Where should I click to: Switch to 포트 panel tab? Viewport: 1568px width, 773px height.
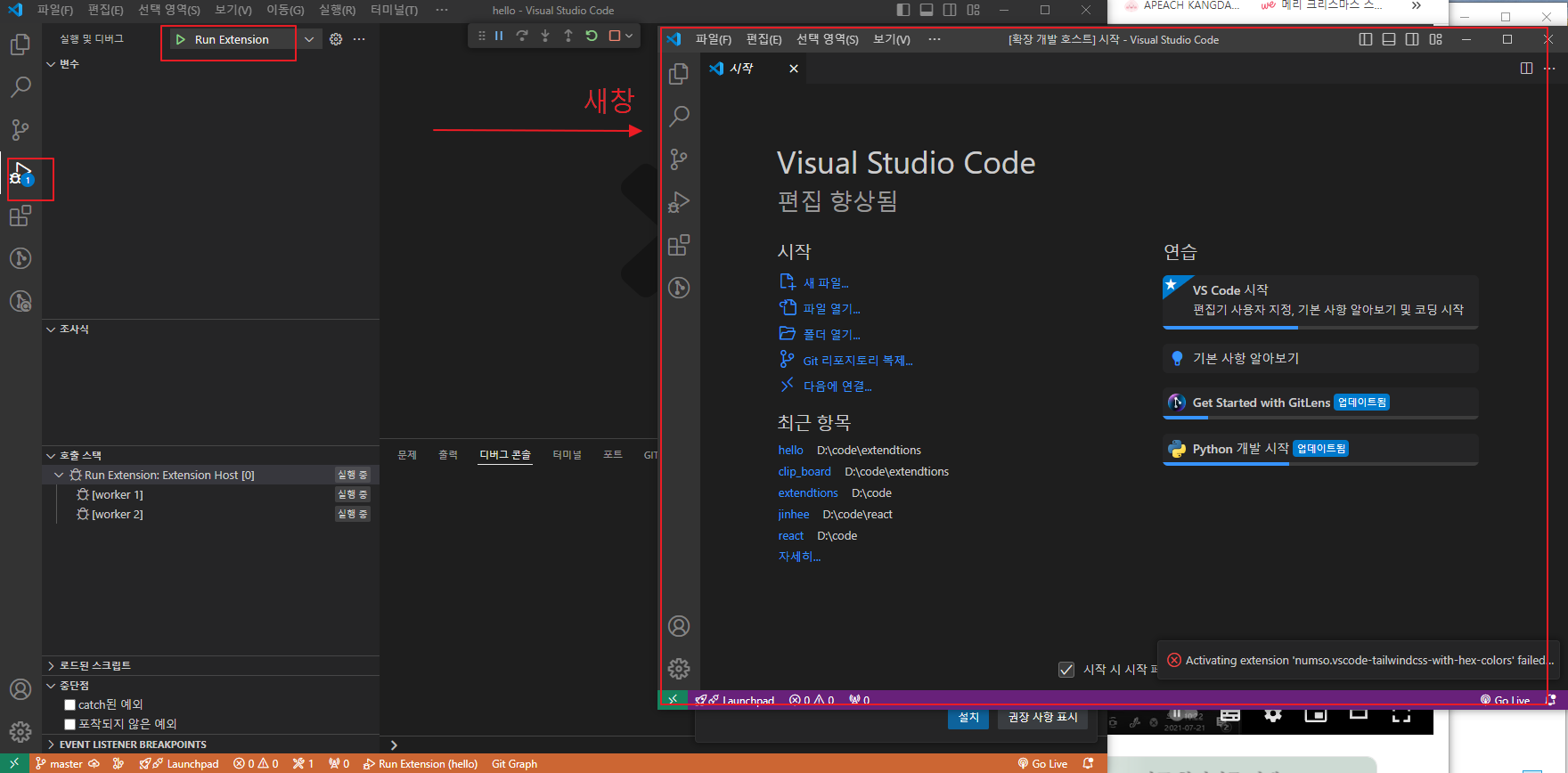point(613,455)
